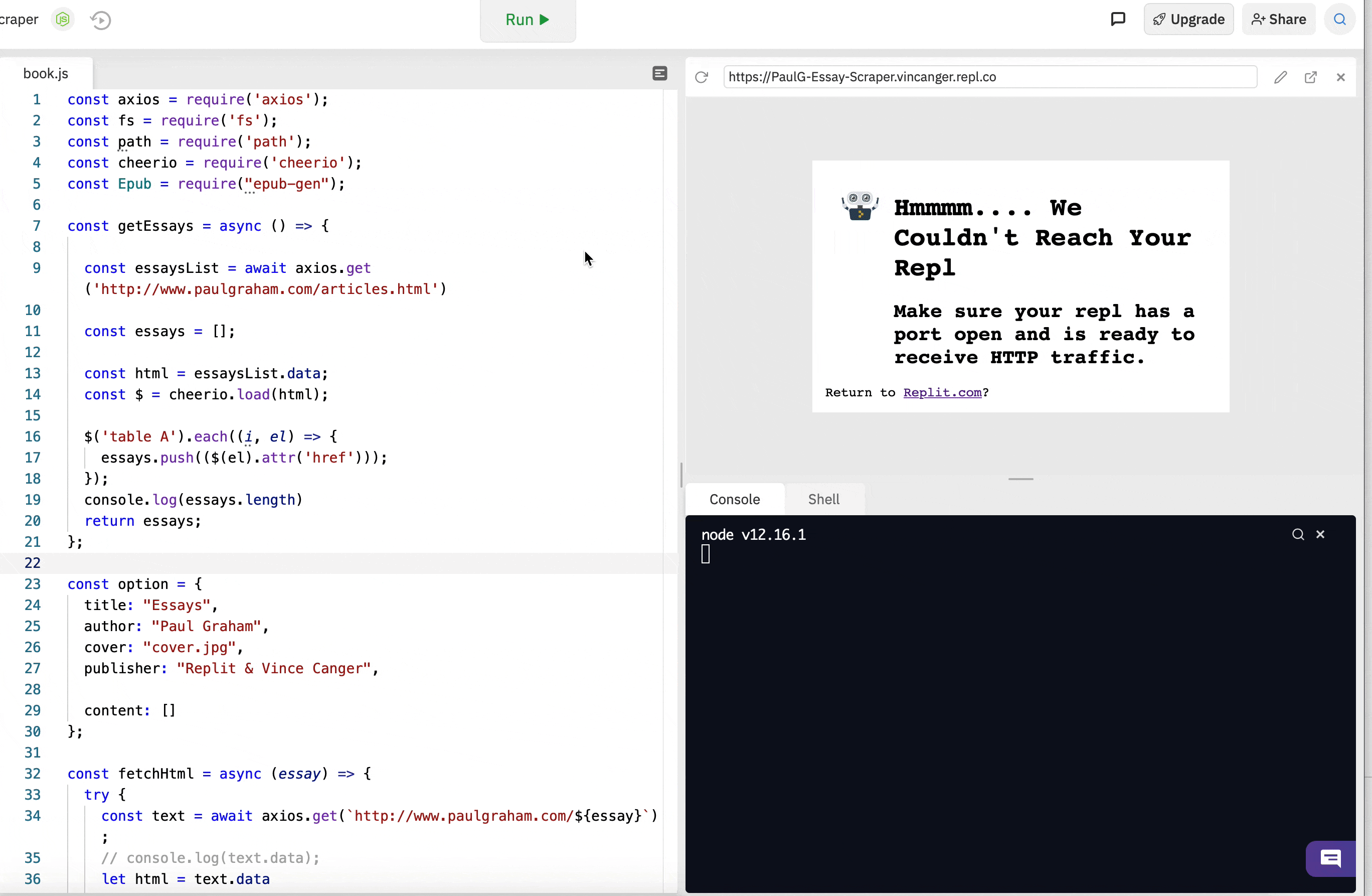Select the Console tab
The width and height of the screenshot is (1372, 896).
[x=735, y=499]
